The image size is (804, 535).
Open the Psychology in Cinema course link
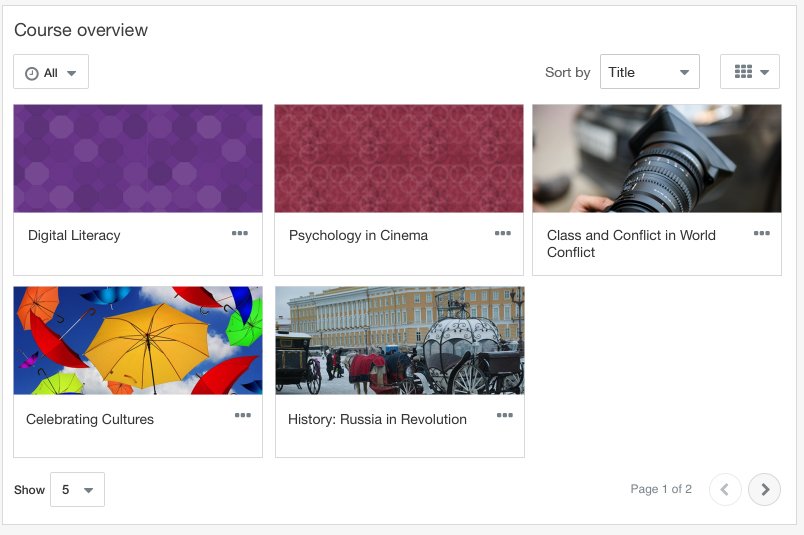(x=358, y=235)
